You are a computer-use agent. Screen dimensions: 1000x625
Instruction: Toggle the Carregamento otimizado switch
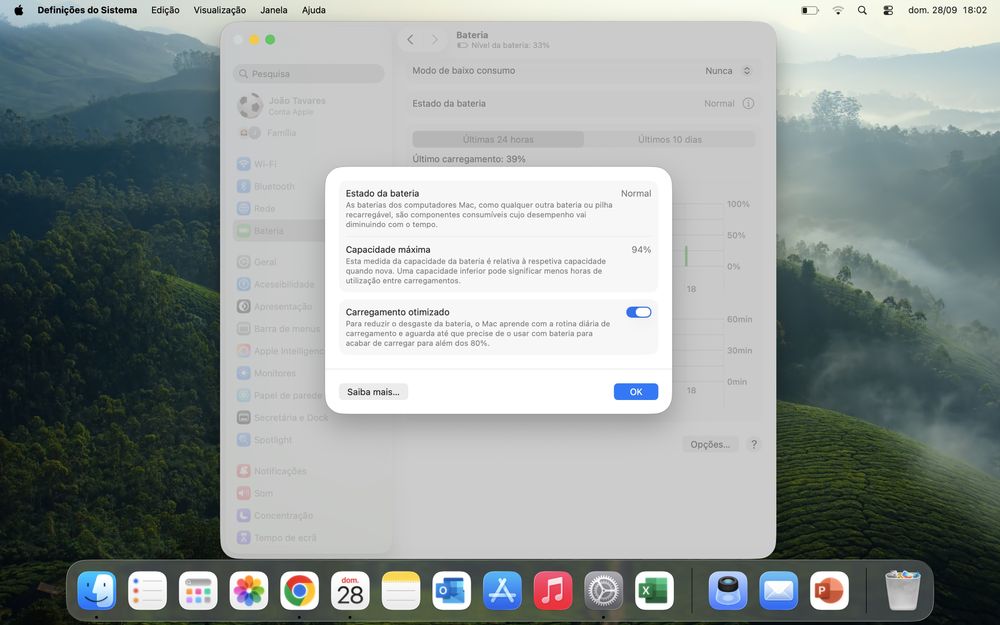(x=638, y=312)
